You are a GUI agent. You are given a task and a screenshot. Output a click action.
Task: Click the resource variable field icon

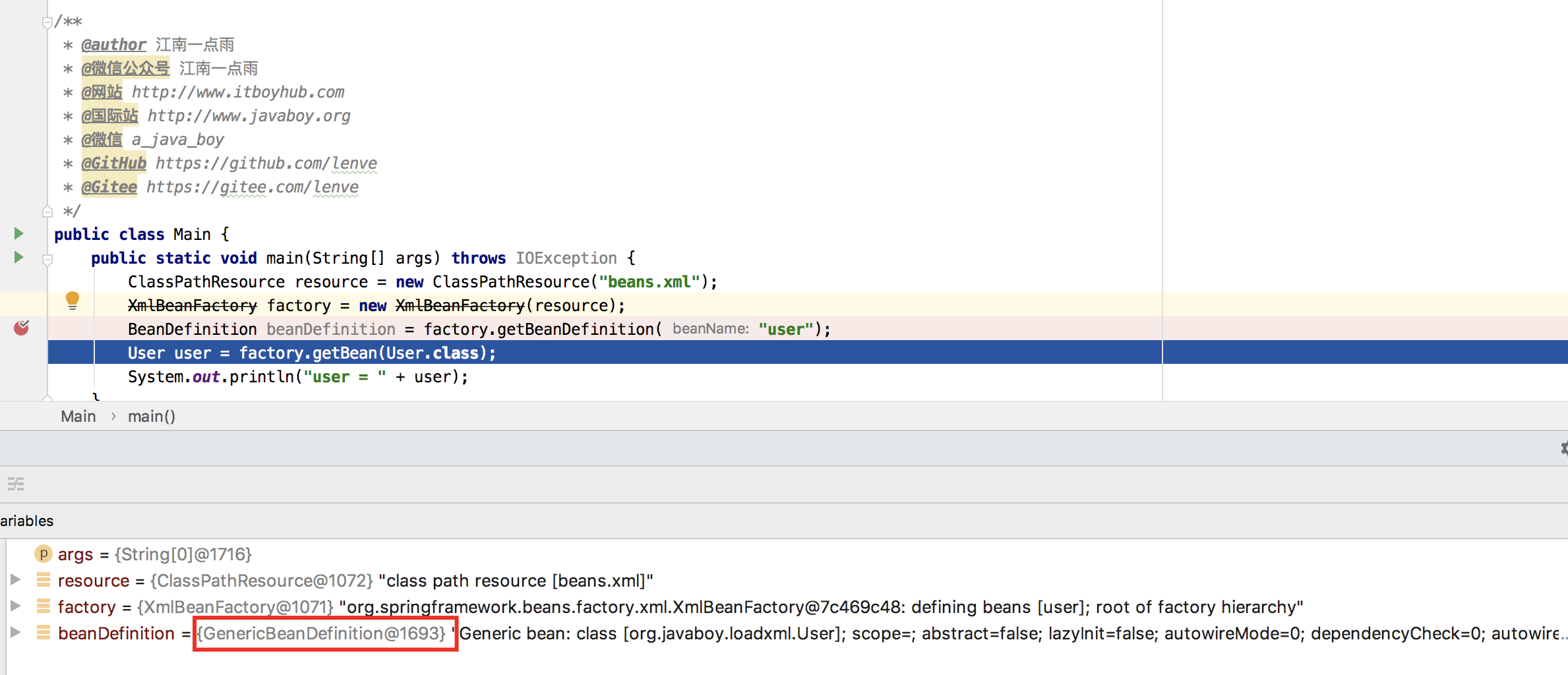point(44,580)
